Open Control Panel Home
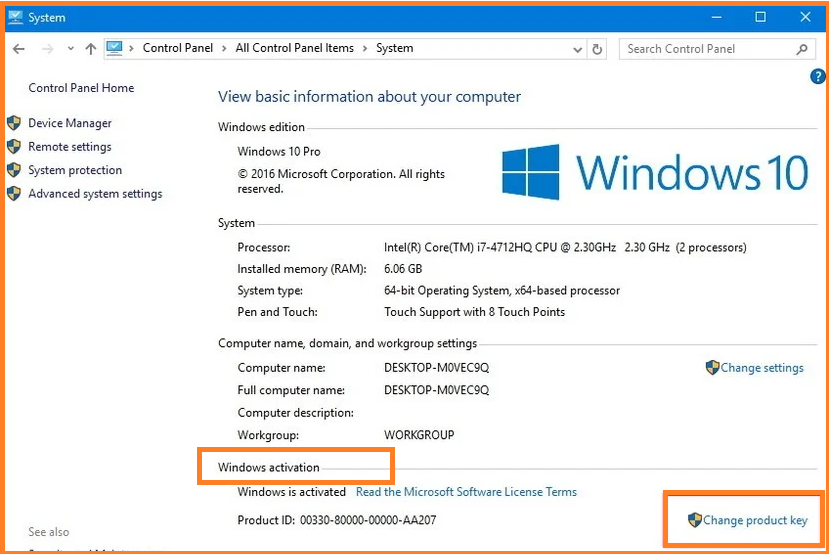Viewport: 829px width, 554px height. (x=81, y=88)
